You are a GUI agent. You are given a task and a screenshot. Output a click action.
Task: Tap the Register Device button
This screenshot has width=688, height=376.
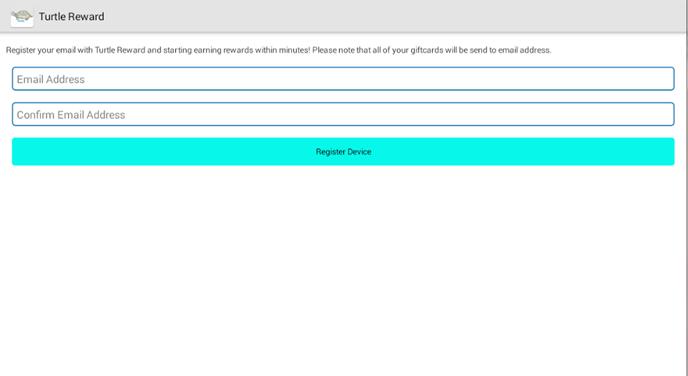pos(343,151)
